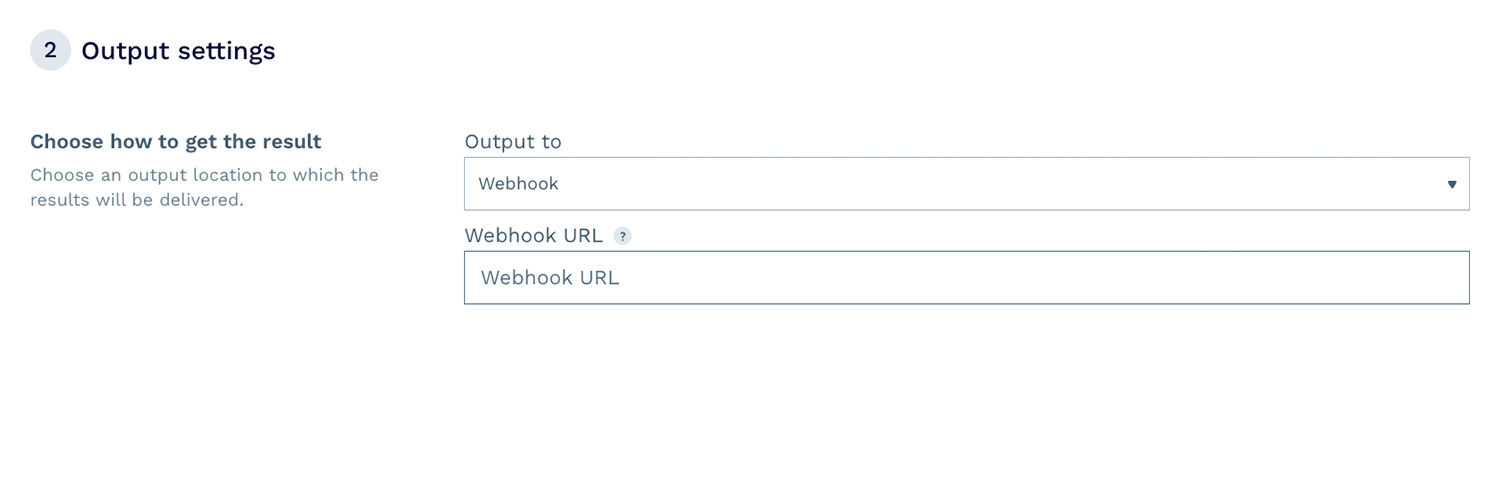Focus the Webhook URL input field
The image size is (1500, 500).
tap(966, 278)
